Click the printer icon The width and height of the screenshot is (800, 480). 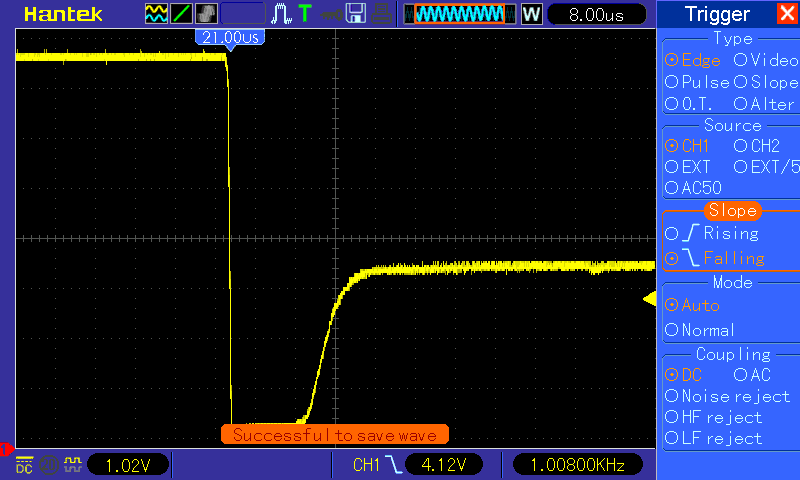coord(381,14)
